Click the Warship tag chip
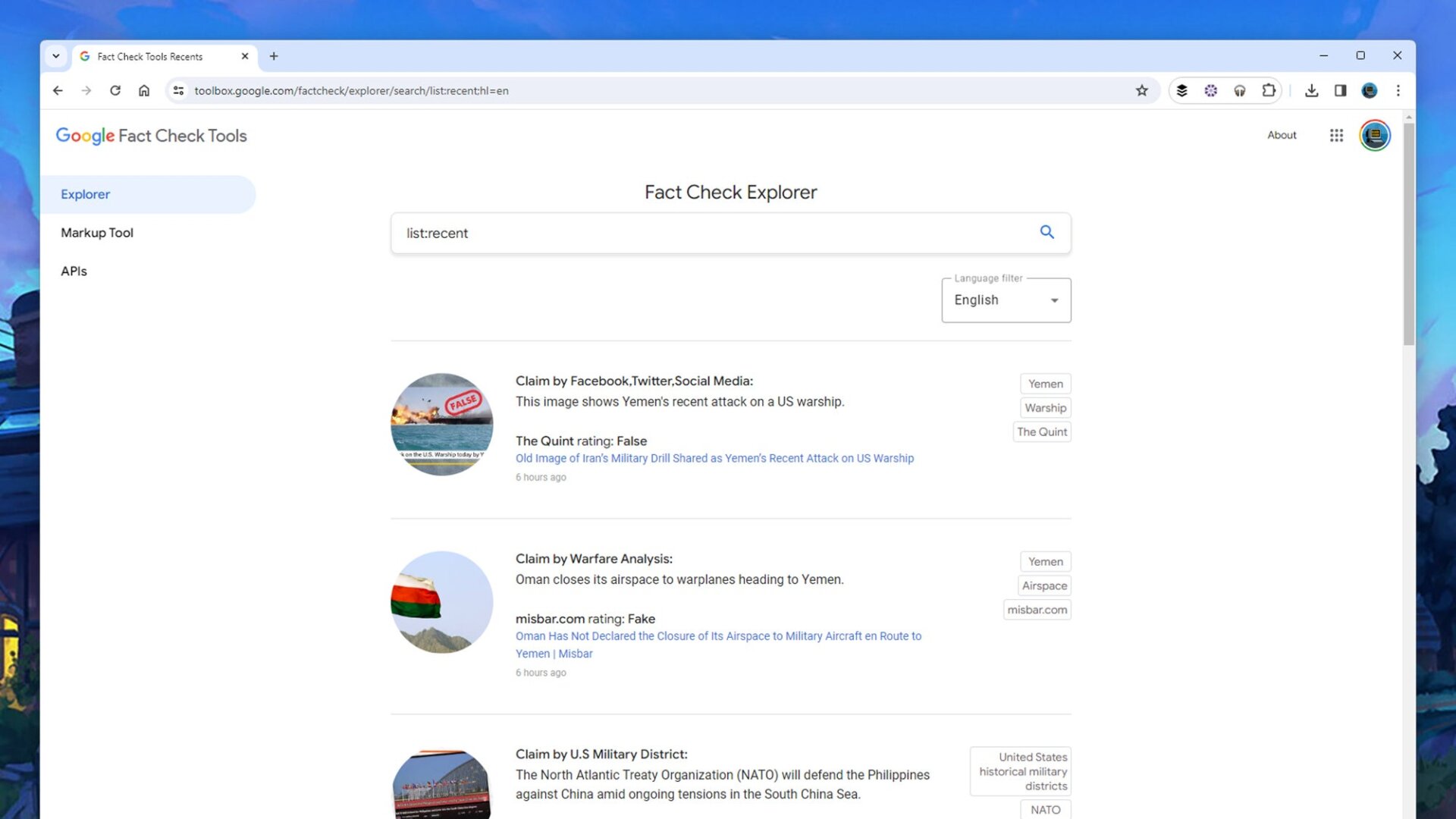Screen dimensions: 1456x819 click(1045, 408)
